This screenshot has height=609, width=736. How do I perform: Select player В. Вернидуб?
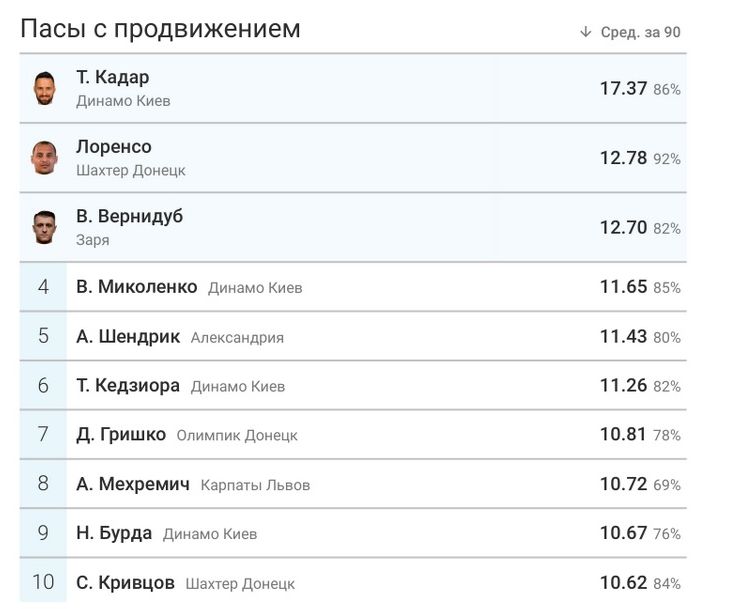[x=130, y=217]
